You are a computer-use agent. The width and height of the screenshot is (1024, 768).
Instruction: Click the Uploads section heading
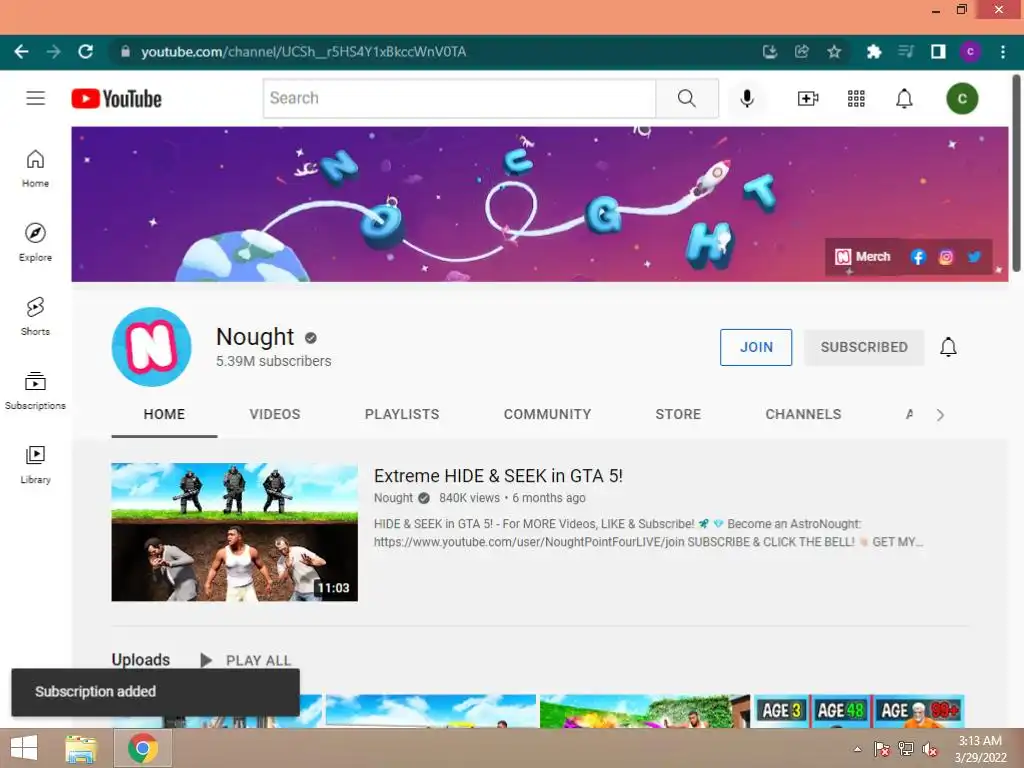tap(140, 660)
